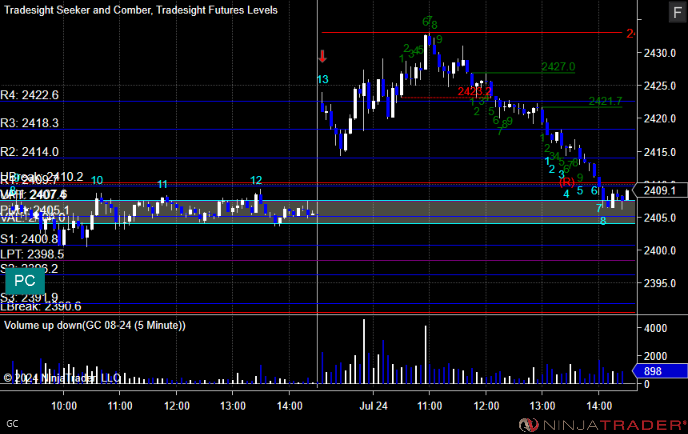Click the blue volume marker 898
The image size is (688, 434).
659,371
